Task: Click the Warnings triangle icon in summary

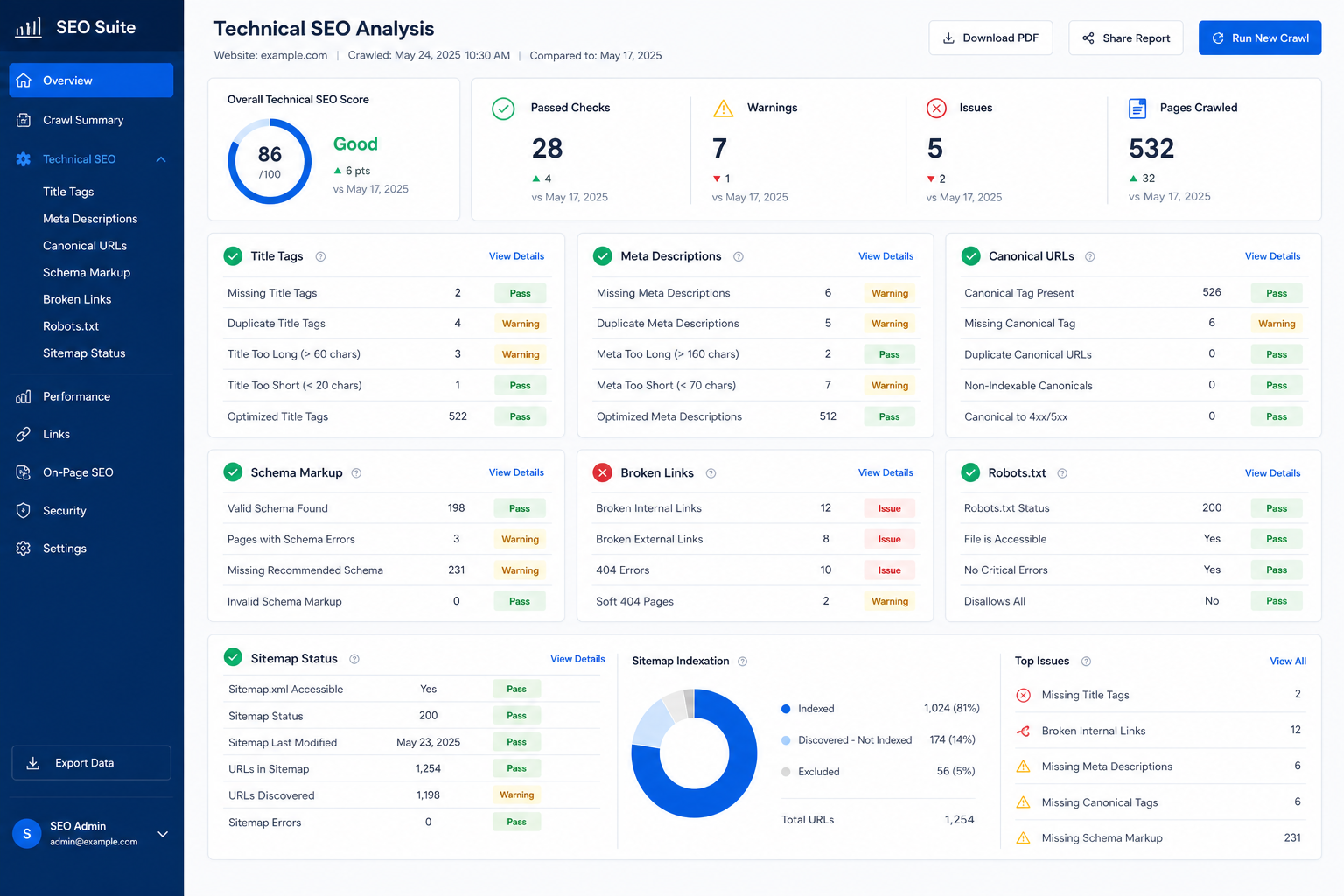Action: click(724, 108)
